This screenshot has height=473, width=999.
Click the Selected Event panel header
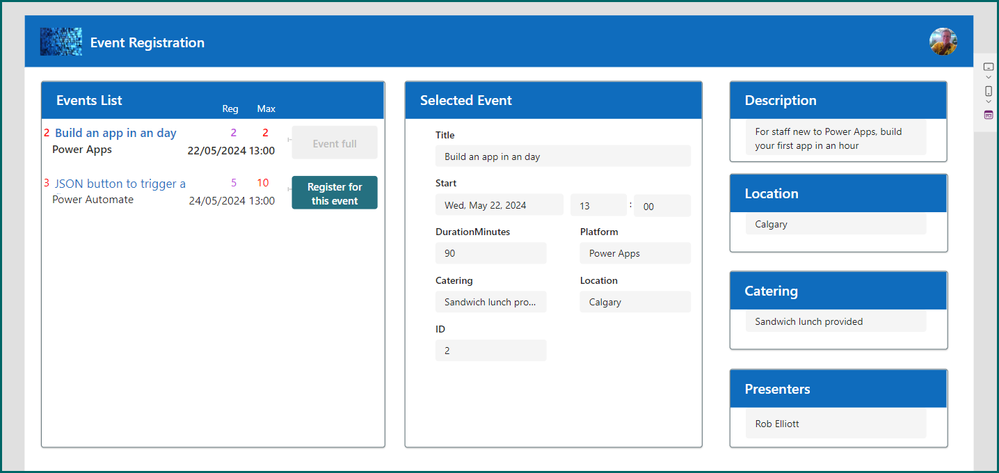coord(554,100)
